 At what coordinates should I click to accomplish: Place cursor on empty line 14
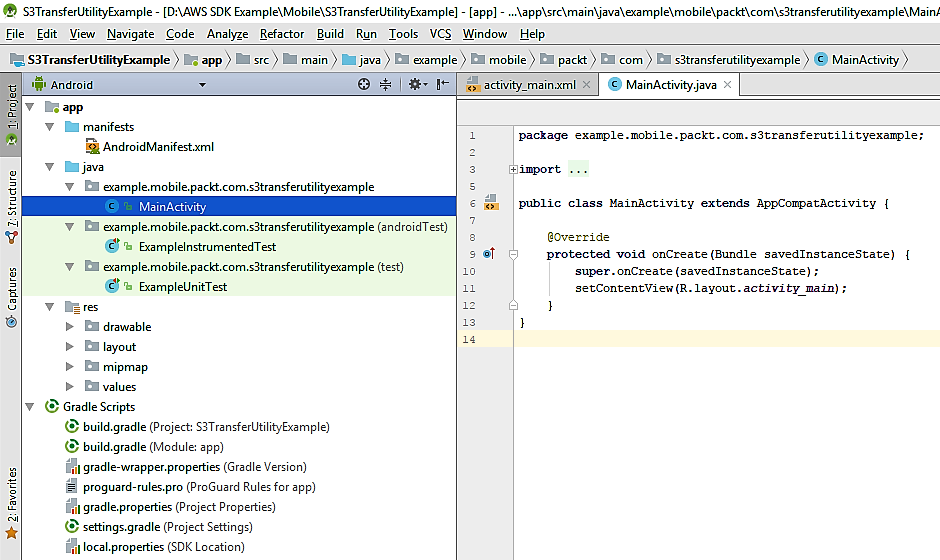[x=725, y=339]
